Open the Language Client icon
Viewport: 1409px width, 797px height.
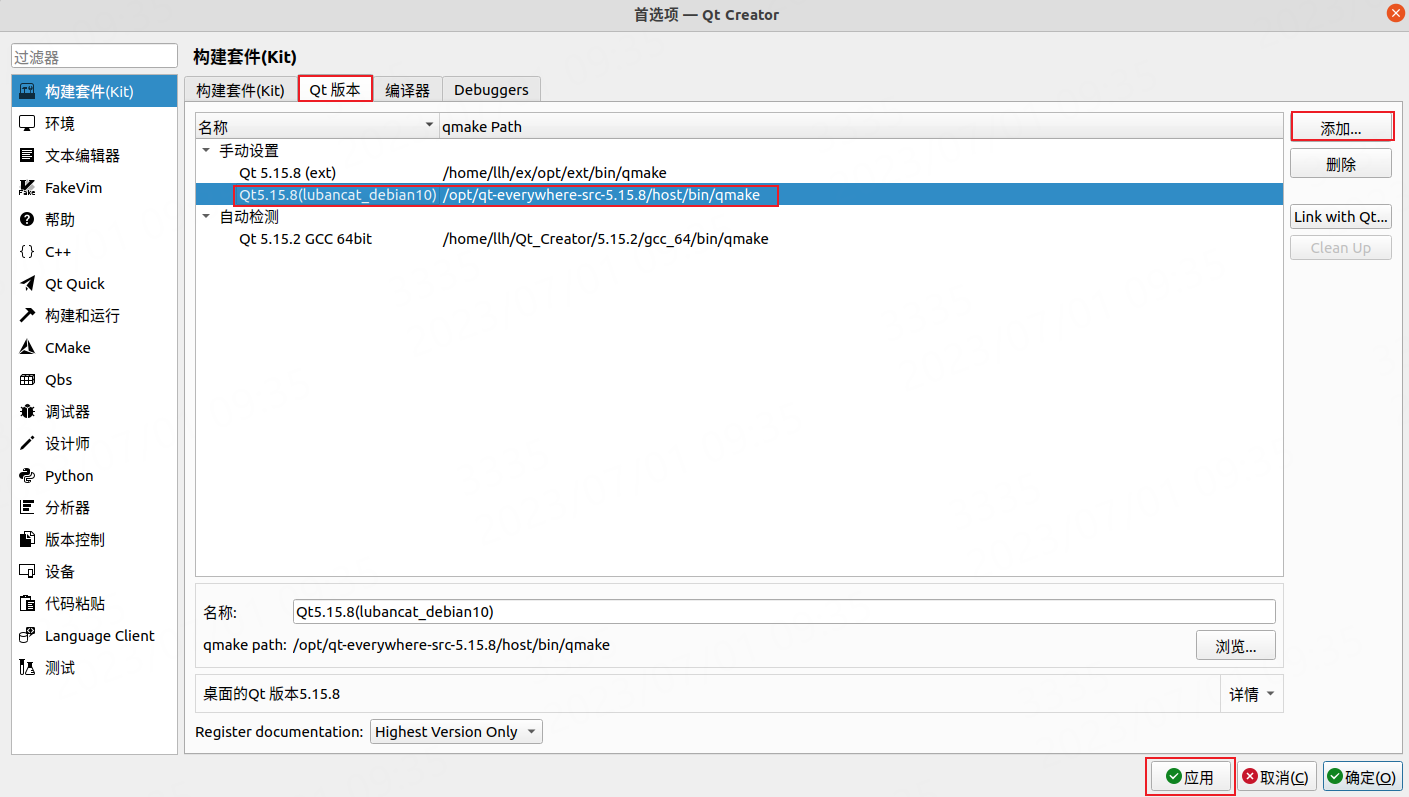[27, 636]
